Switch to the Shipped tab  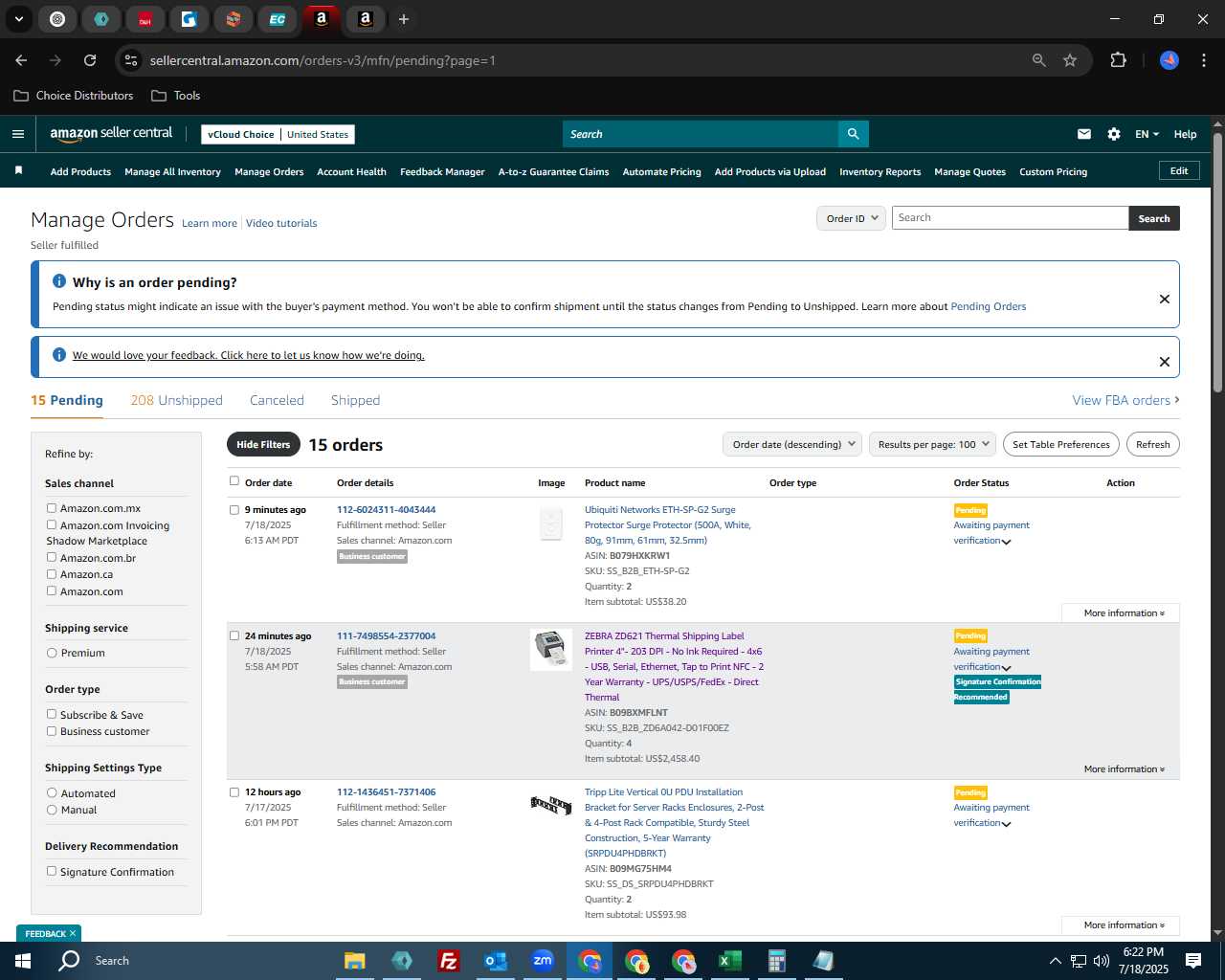click(x=355, y=400)
